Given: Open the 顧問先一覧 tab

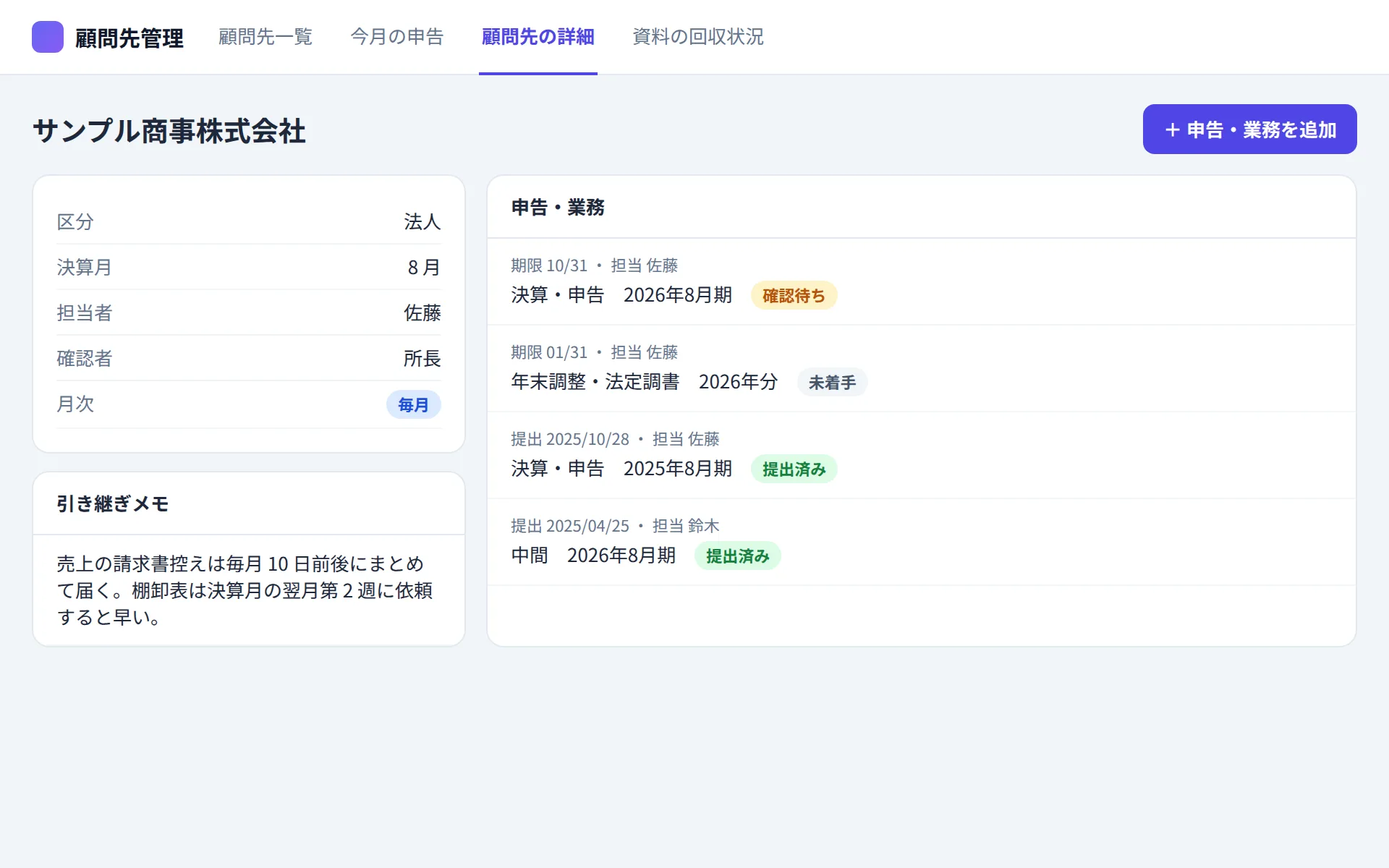Looking at the screenshot, I should [266, 37].
